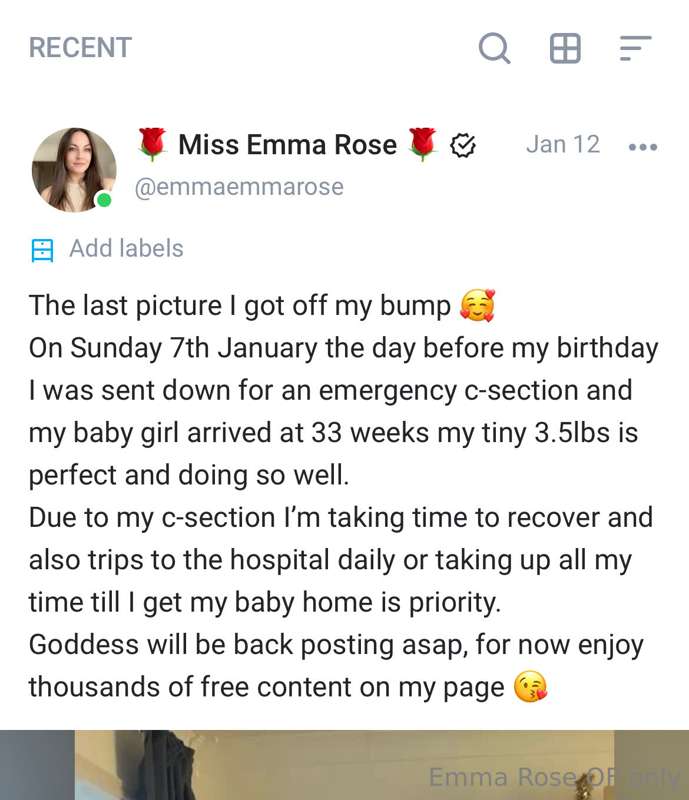The image size is (689, 800).
Task: Open the search magnifier icon
Action: click(494, 48)
